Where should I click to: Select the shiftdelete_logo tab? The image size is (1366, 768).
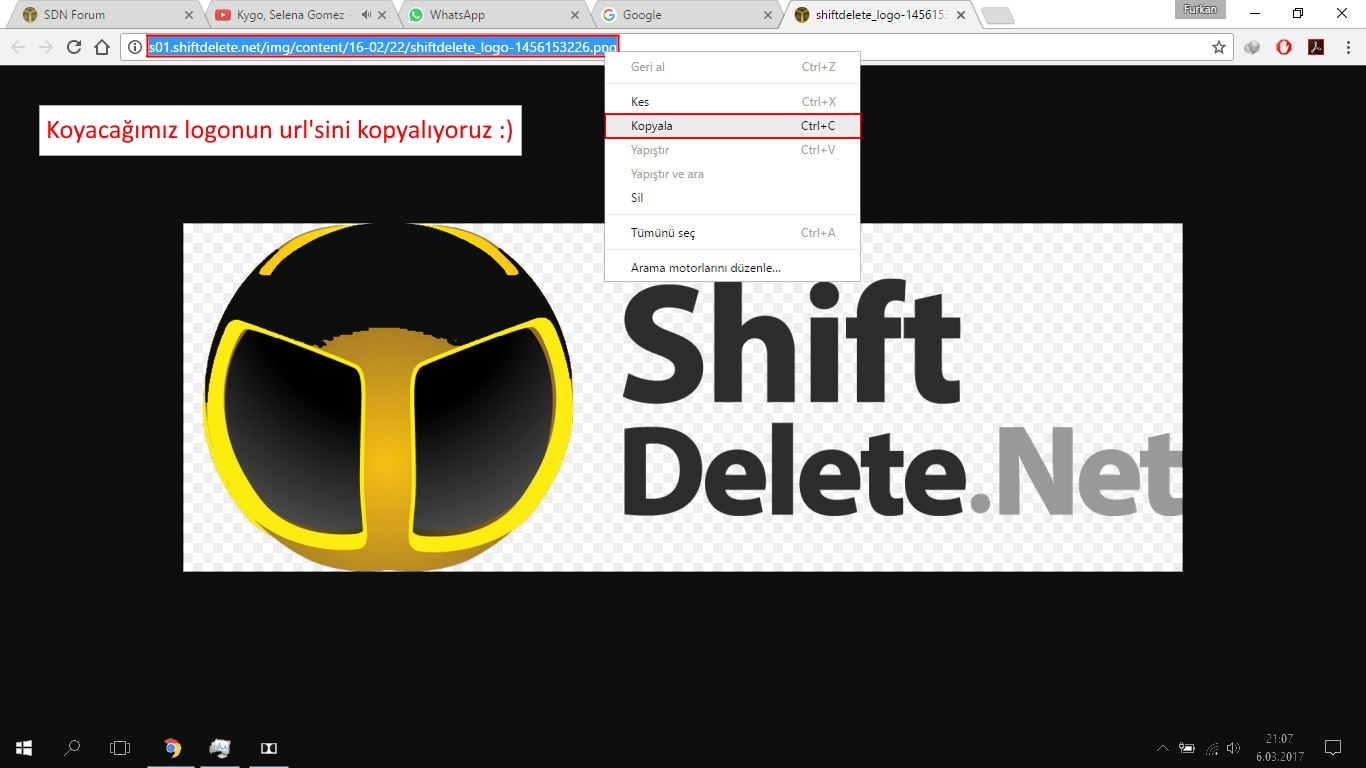click(x=879, y=15)
